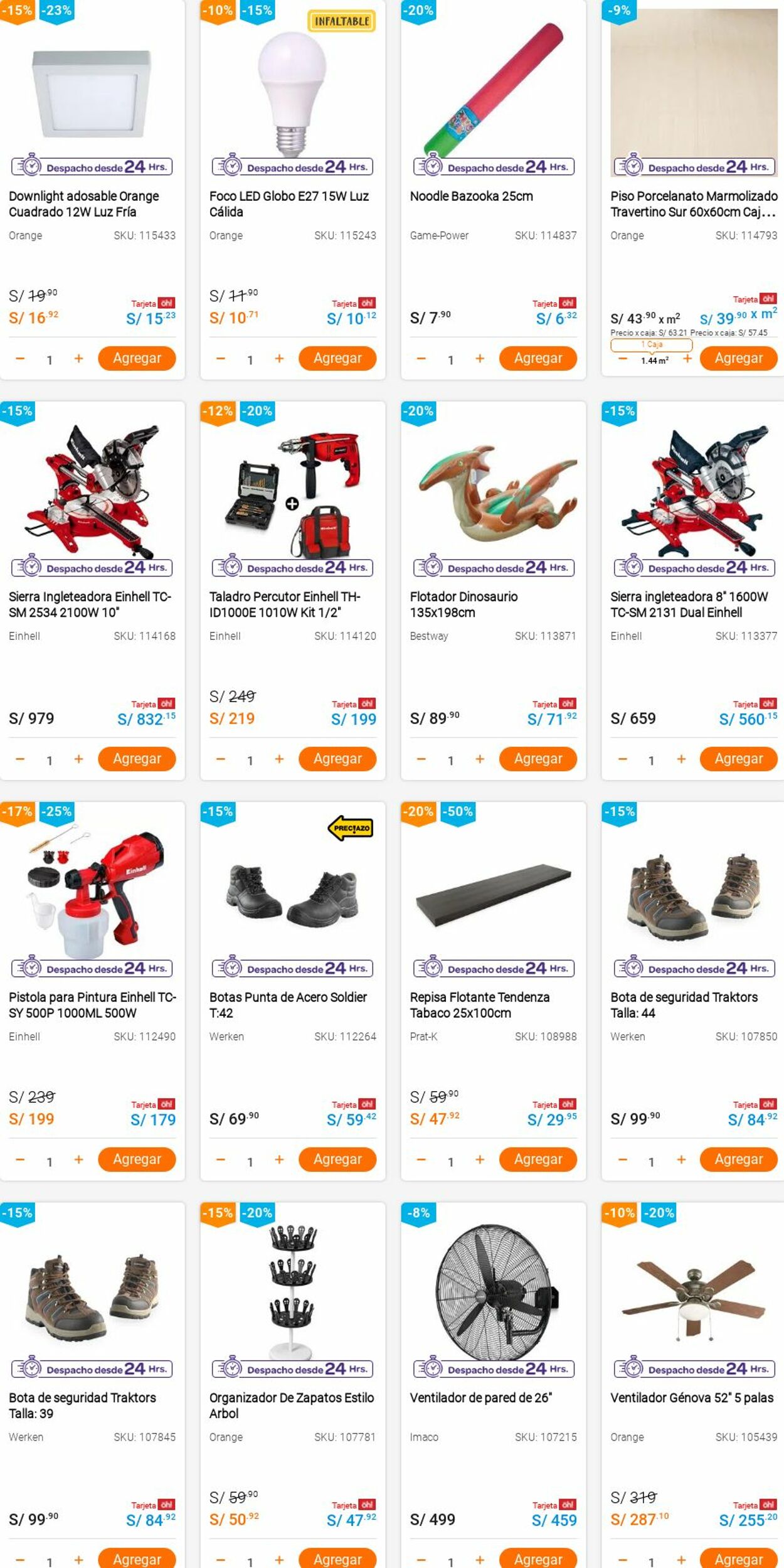Click plus icon for Repisa Flotante Tendenza
The image size is (784, 1568).
coord(480,1160)
